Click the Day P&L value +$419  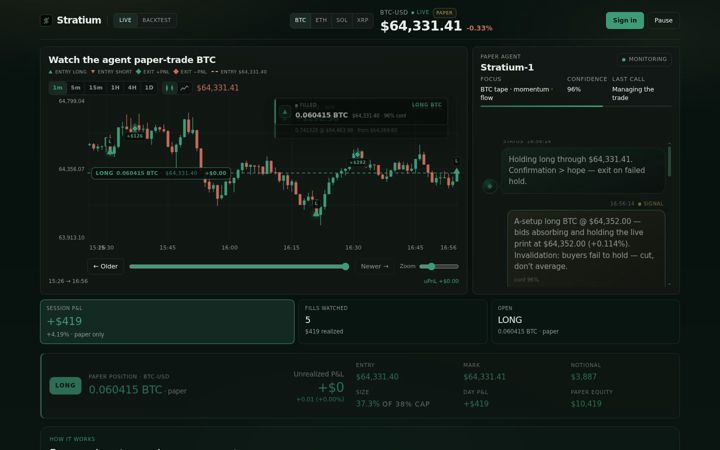pyautogui.click(x=476, y=404)
